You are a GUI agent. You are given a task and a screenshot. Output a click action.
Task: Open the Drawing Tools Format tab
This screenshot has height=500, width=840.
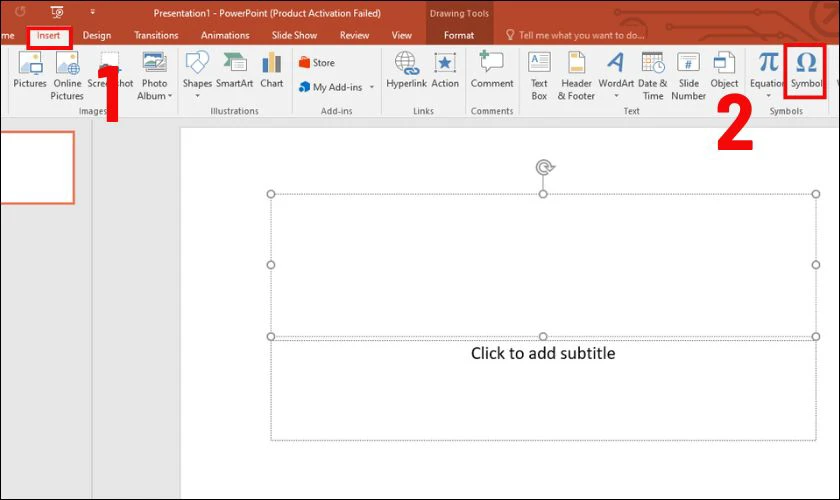click(x=459, y=35)
